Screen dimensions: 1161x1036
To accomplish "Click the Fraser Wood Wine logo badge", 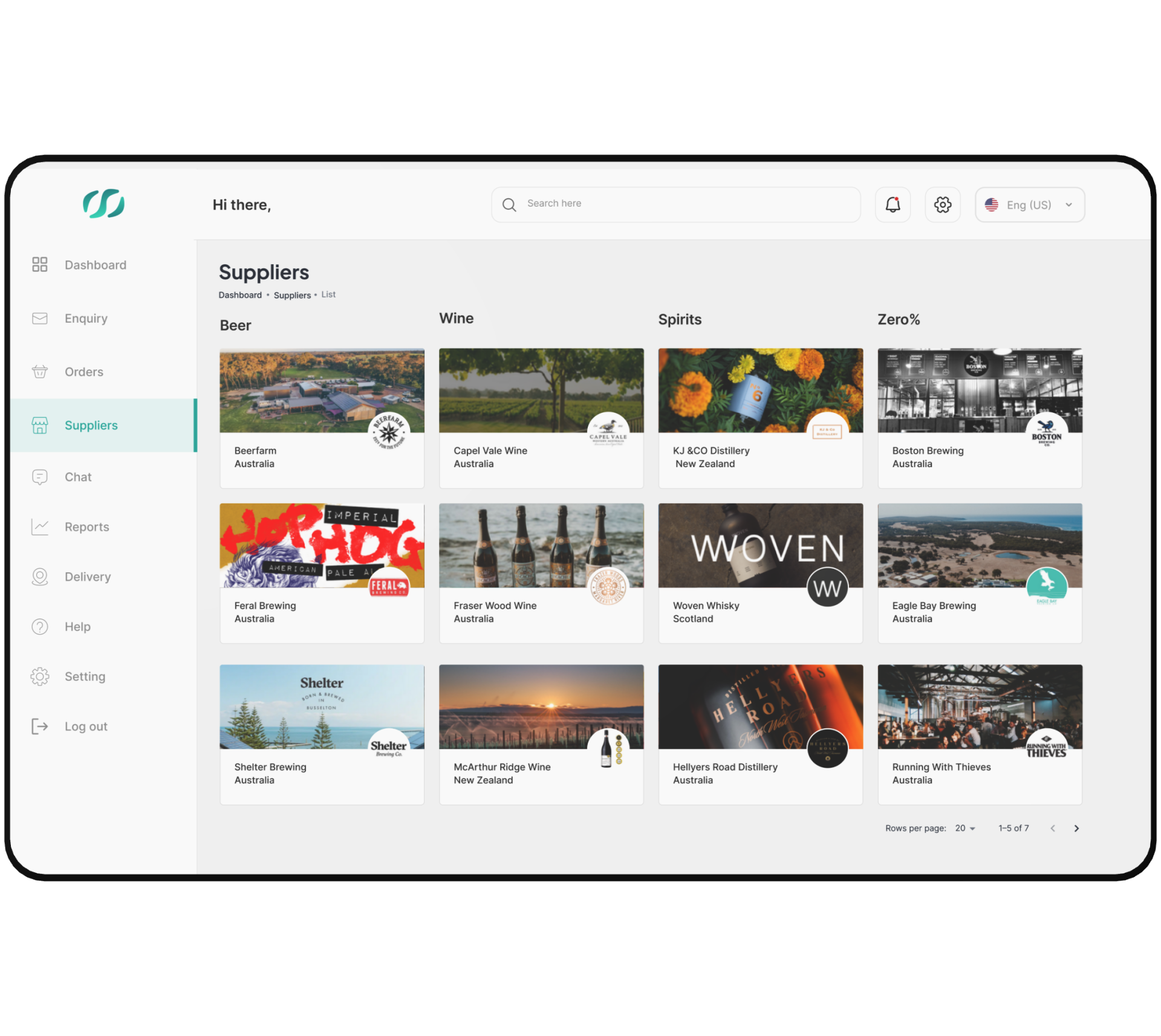I will point(608,587).
